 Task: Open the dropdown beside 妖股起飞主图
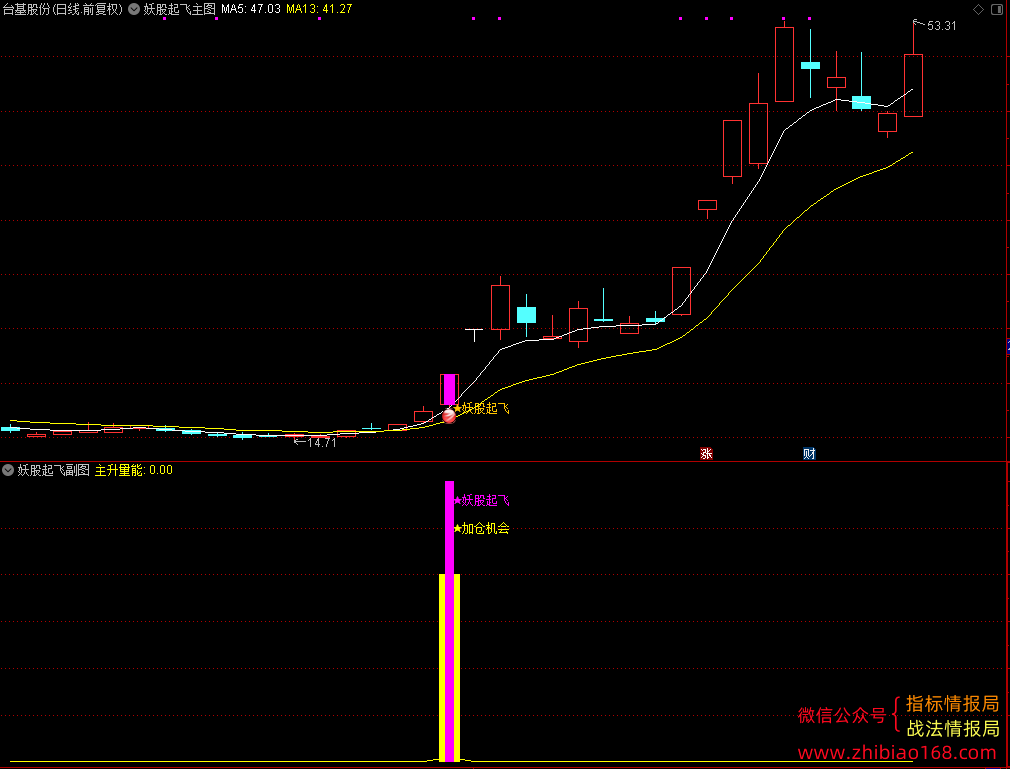click(x=134, y=9)
